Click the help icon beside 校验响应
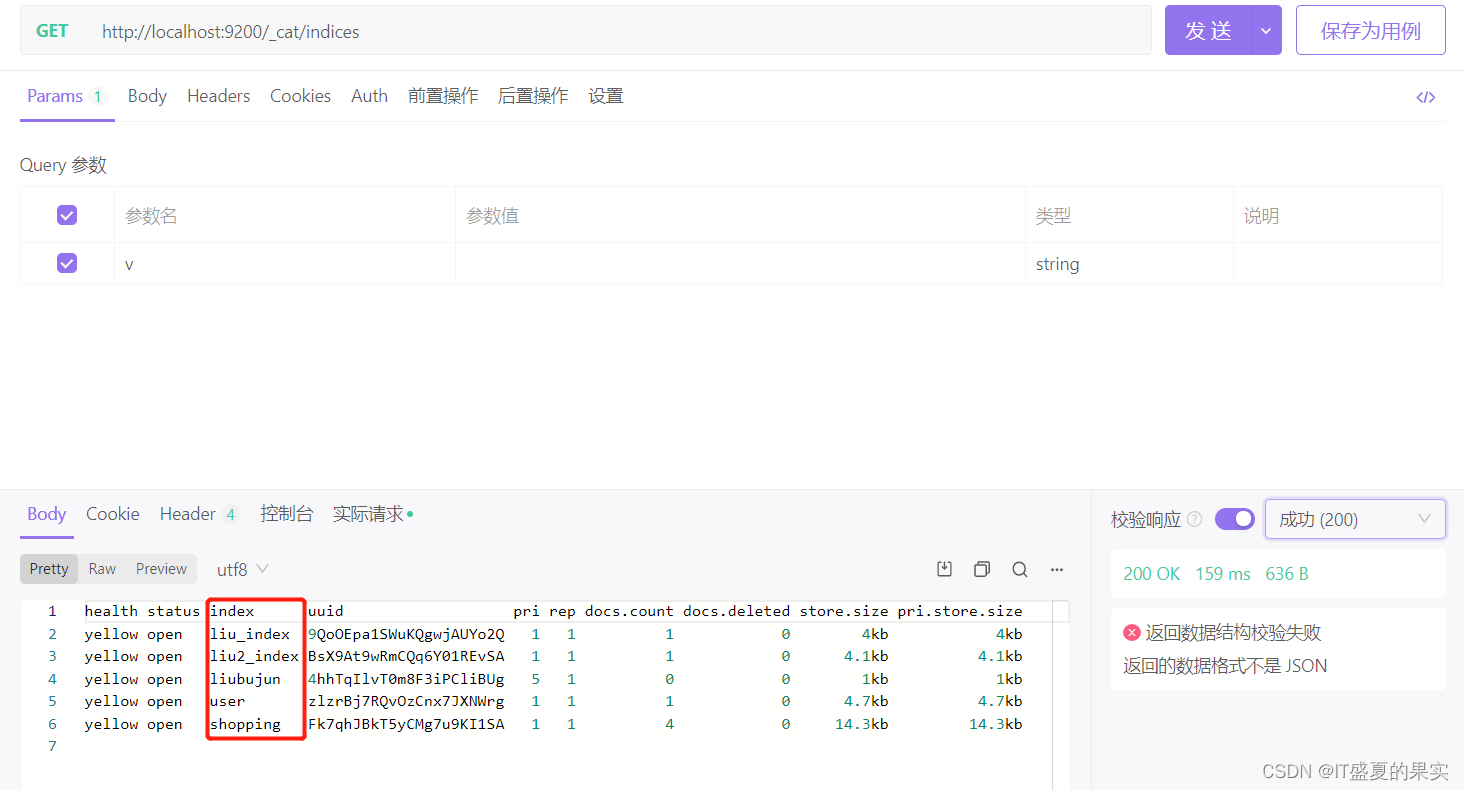 1194,518
